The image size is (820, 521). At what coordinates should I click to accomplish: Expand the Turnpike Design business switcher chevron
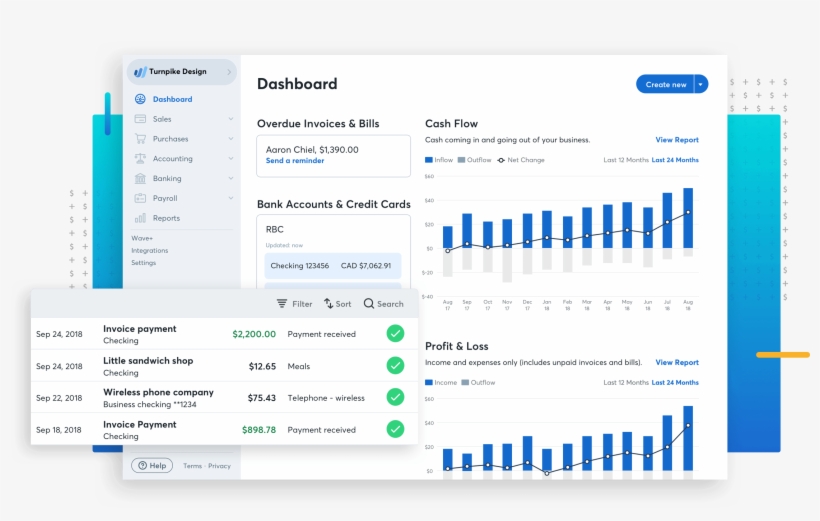[x=229, y=72]
